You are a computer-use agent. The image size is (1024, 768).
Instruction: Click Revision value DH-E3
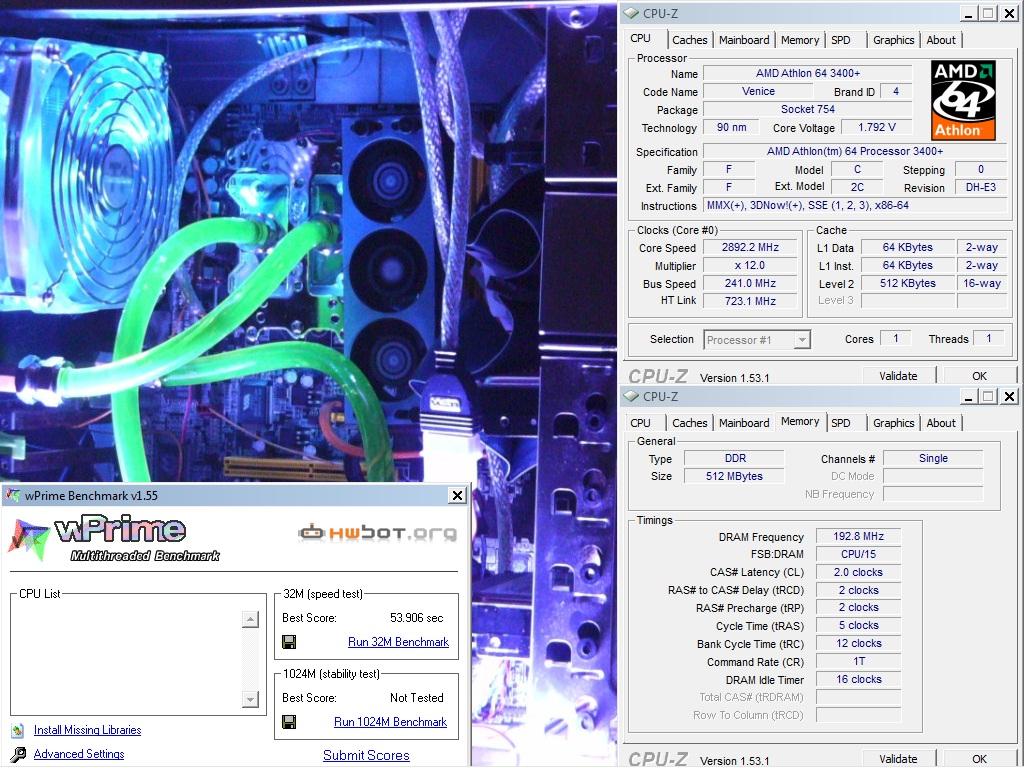point(980,187)
